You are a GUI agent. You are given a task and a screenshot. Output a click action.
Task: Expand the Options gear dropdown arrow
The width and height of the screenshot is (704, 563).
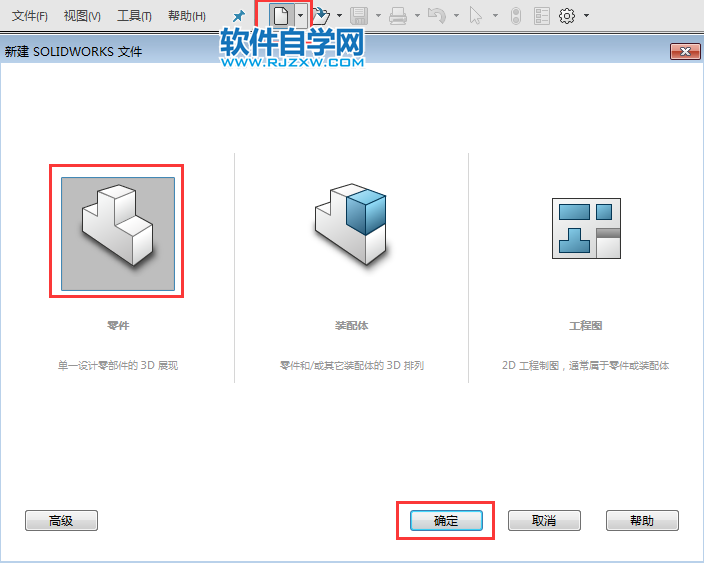(x=586, y=16)
